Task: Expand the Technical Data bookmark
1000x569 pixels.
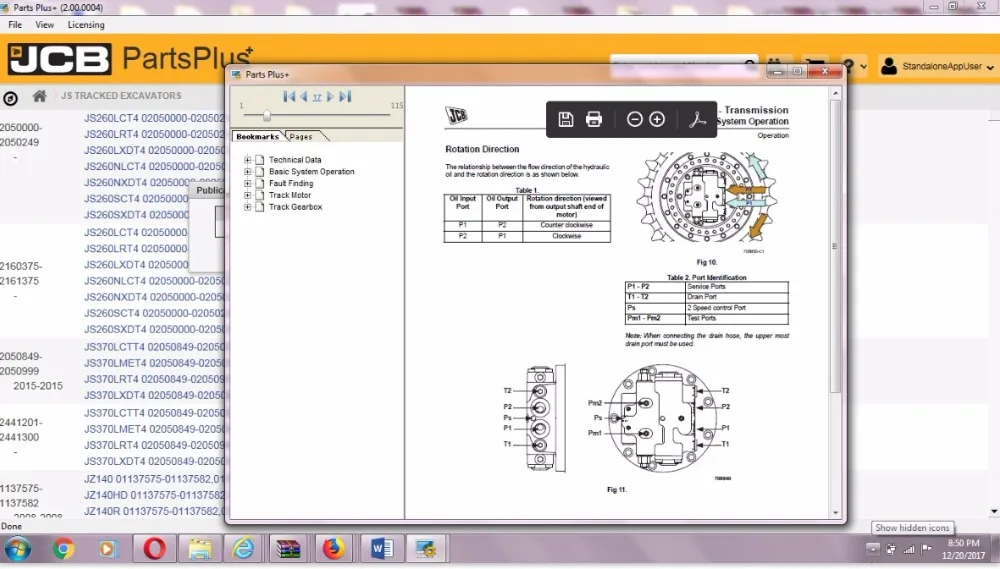Action: (x=247, y=159)
